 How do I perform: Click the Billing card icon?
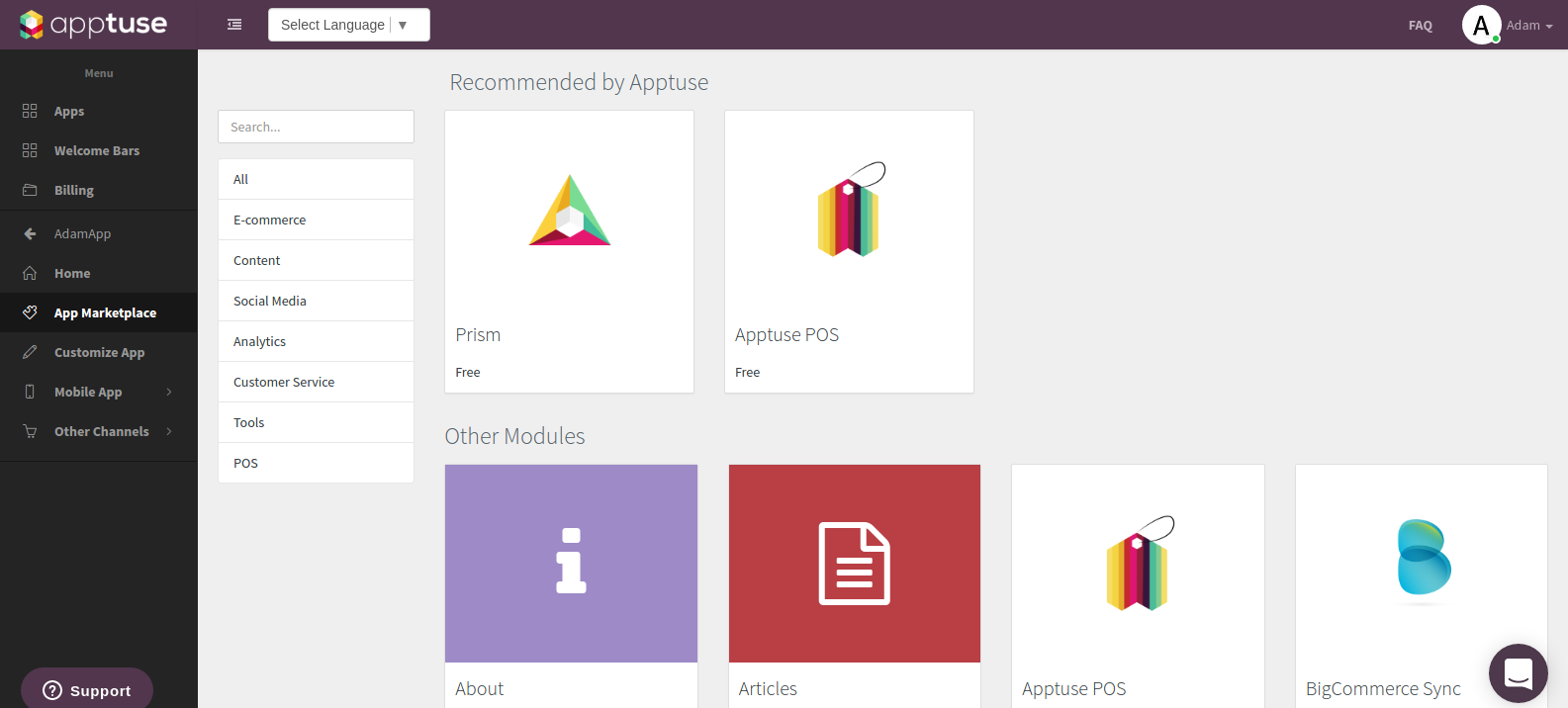click(x=30, y=190)
